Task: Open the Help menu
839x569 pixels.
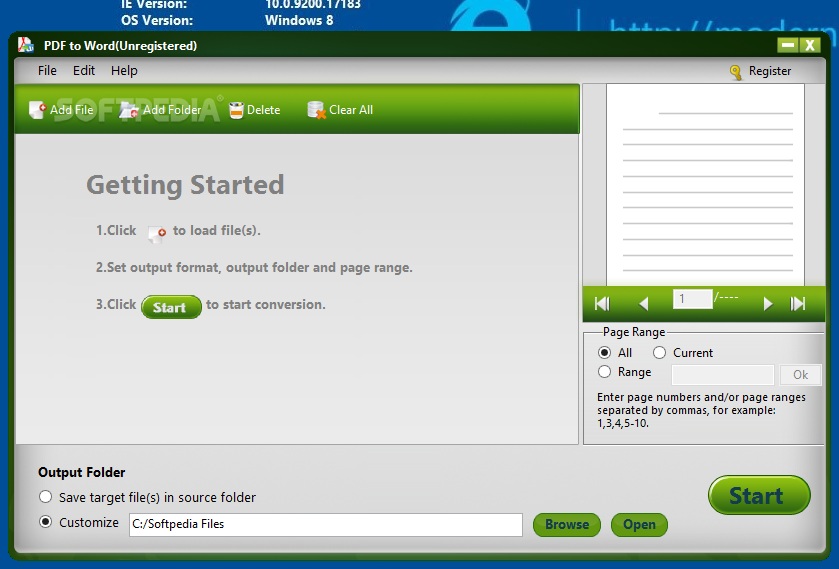Action: tap(124, 71)
